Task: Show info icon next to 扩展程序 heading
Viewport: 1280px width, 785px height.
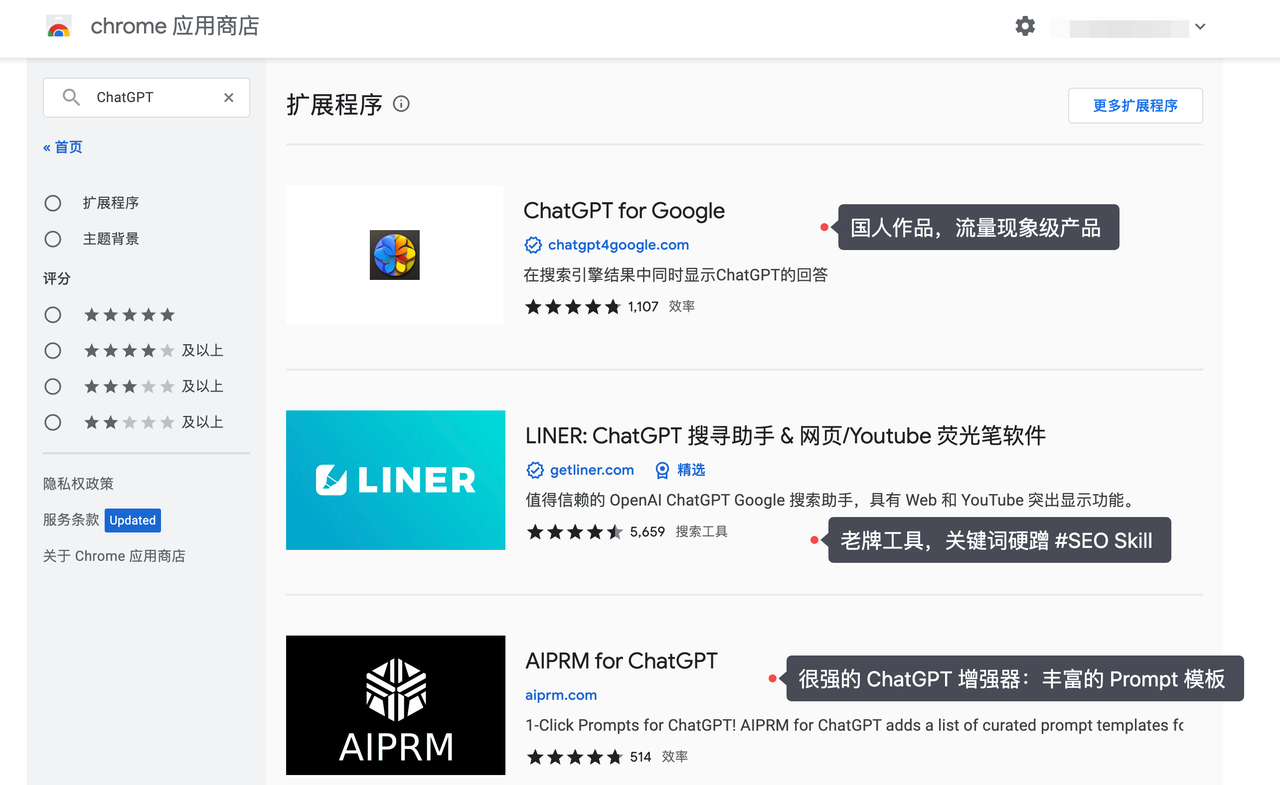Action: [401, 104]
